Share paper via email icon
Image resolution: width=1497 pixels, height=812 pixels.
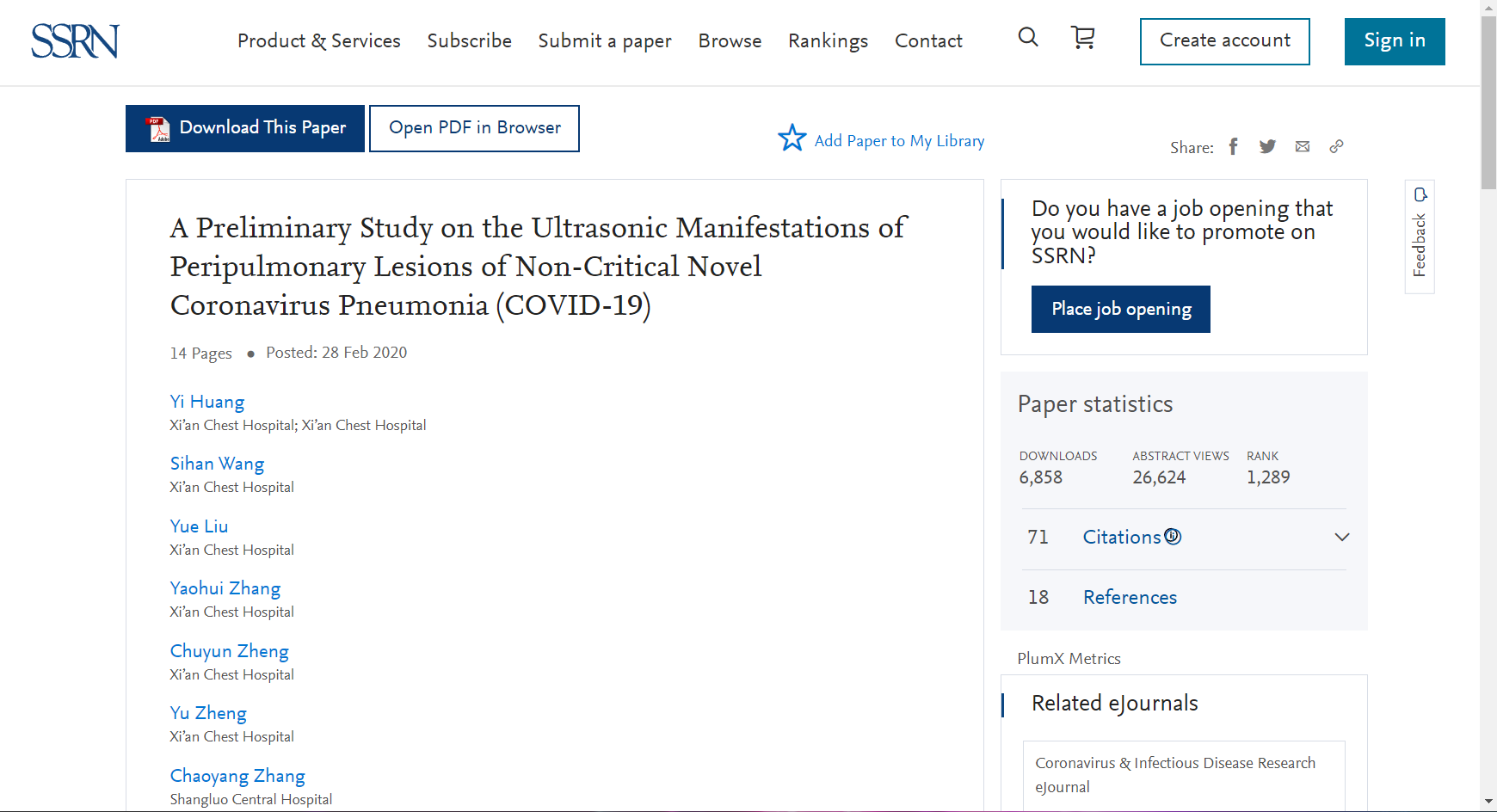(1303, 146)
